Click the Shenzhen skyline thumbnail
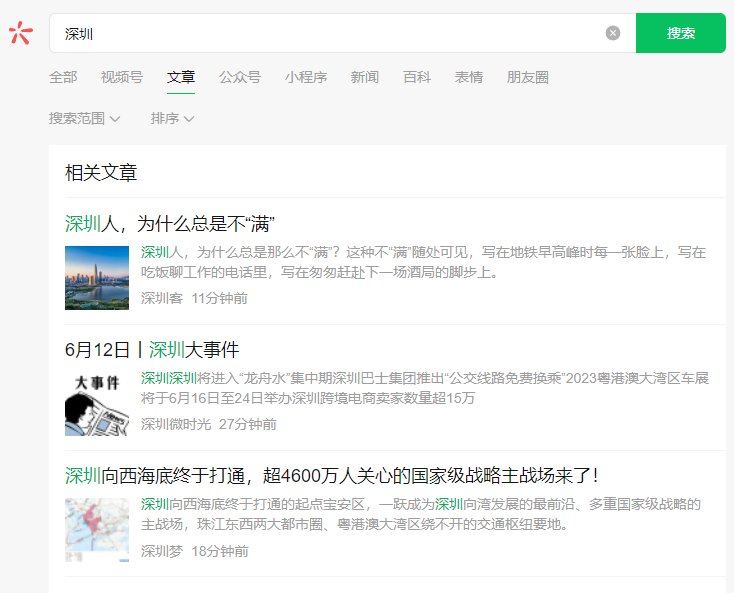 [97, 278]
